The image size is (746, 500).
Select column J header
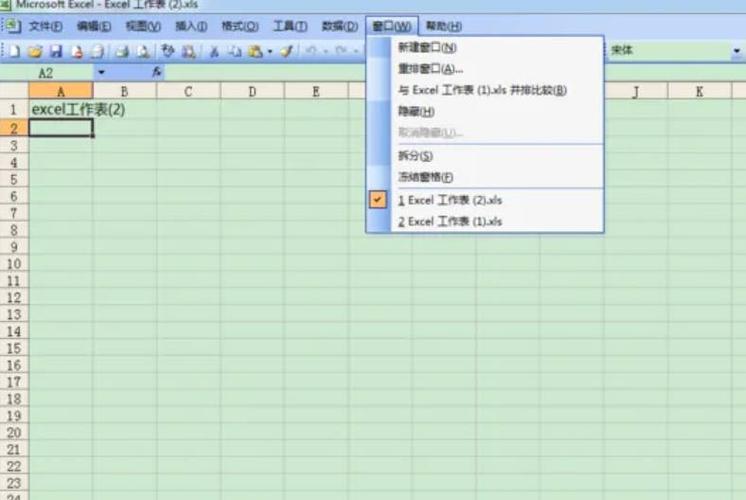coord(636,91)
